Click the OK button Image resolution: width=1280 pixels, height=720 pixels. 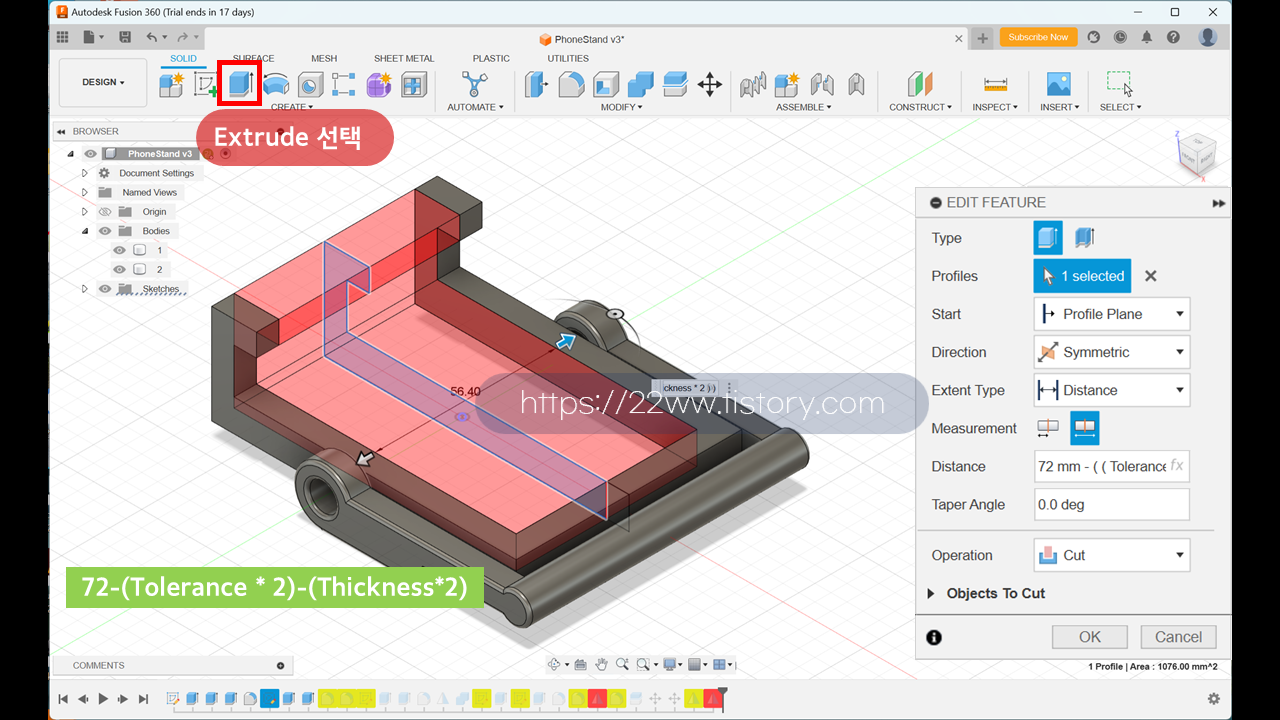[x=1090, y=637]
